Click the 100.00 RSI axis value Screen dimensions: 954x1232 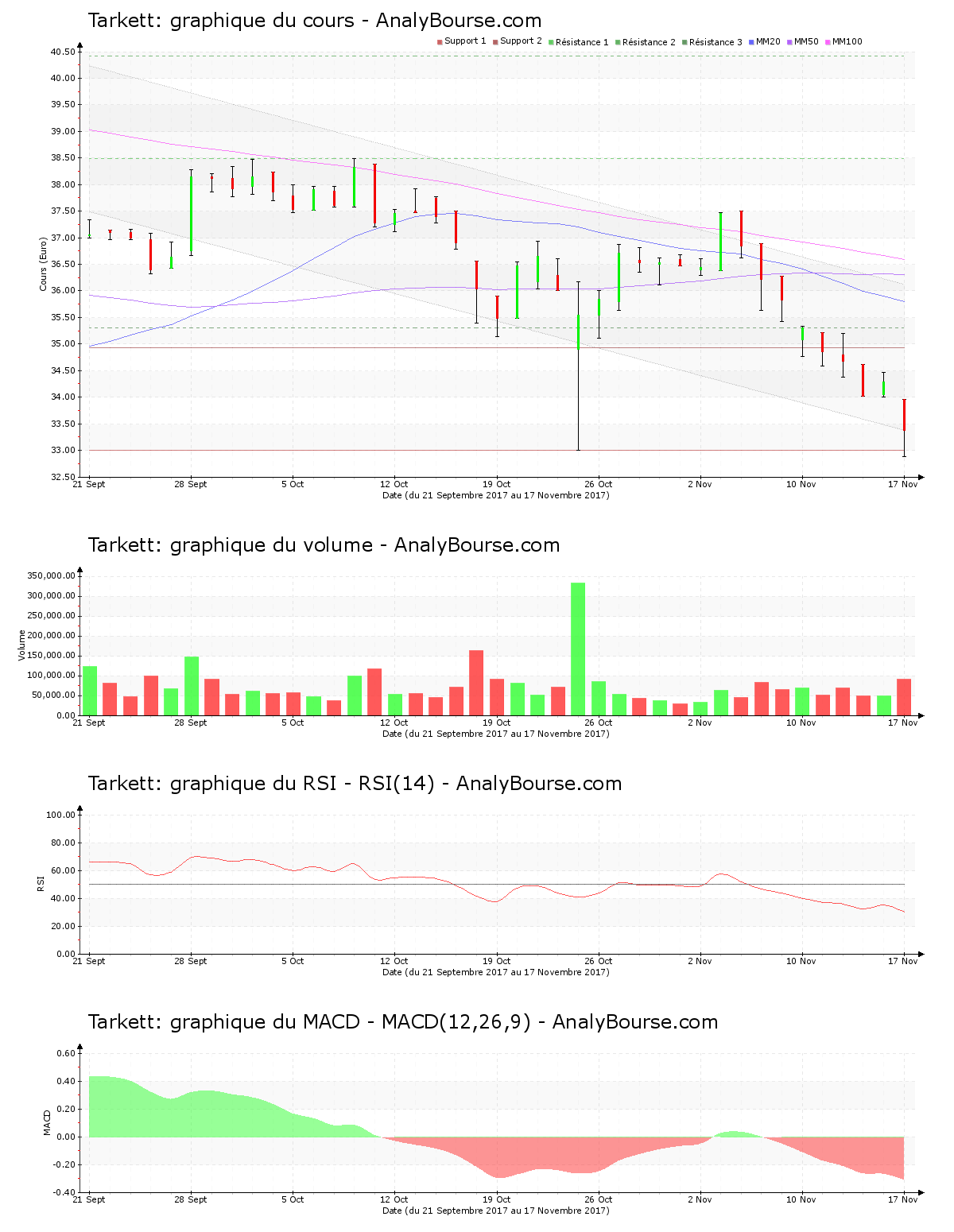pyautogui.click(x=60, y=815)
